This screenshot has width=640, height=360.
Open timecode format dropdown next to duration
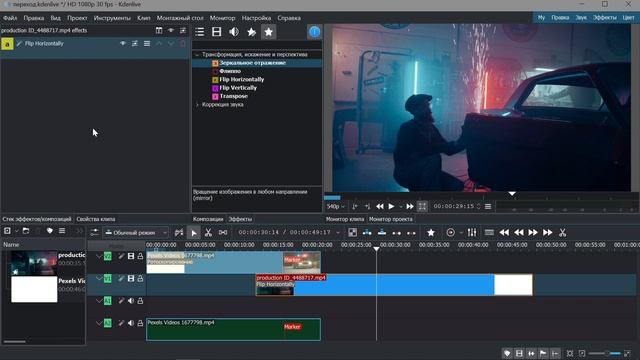pyautogui.click(x=338, y=233)
